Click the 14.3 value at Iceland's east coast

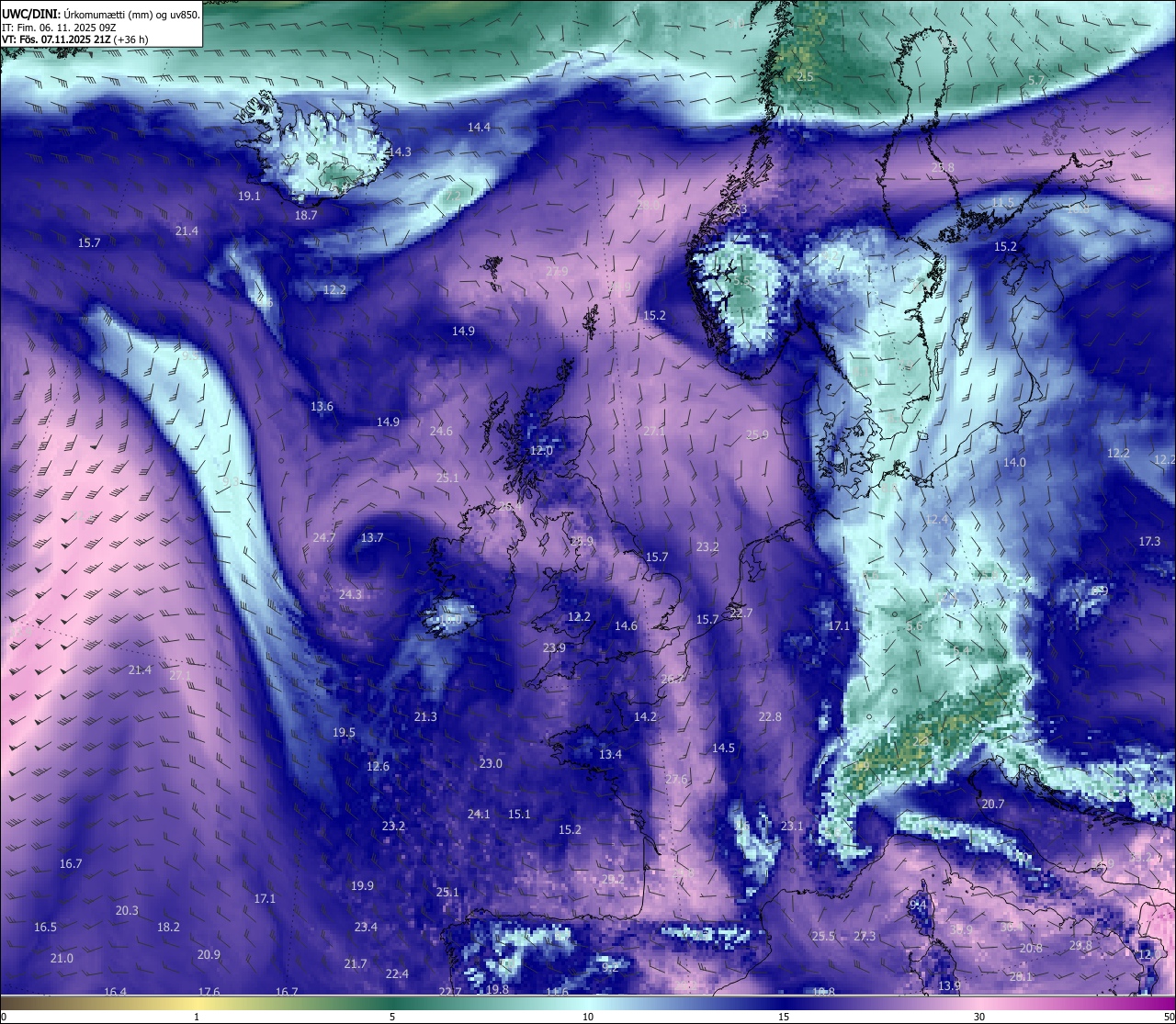click(x=399, y=152)
